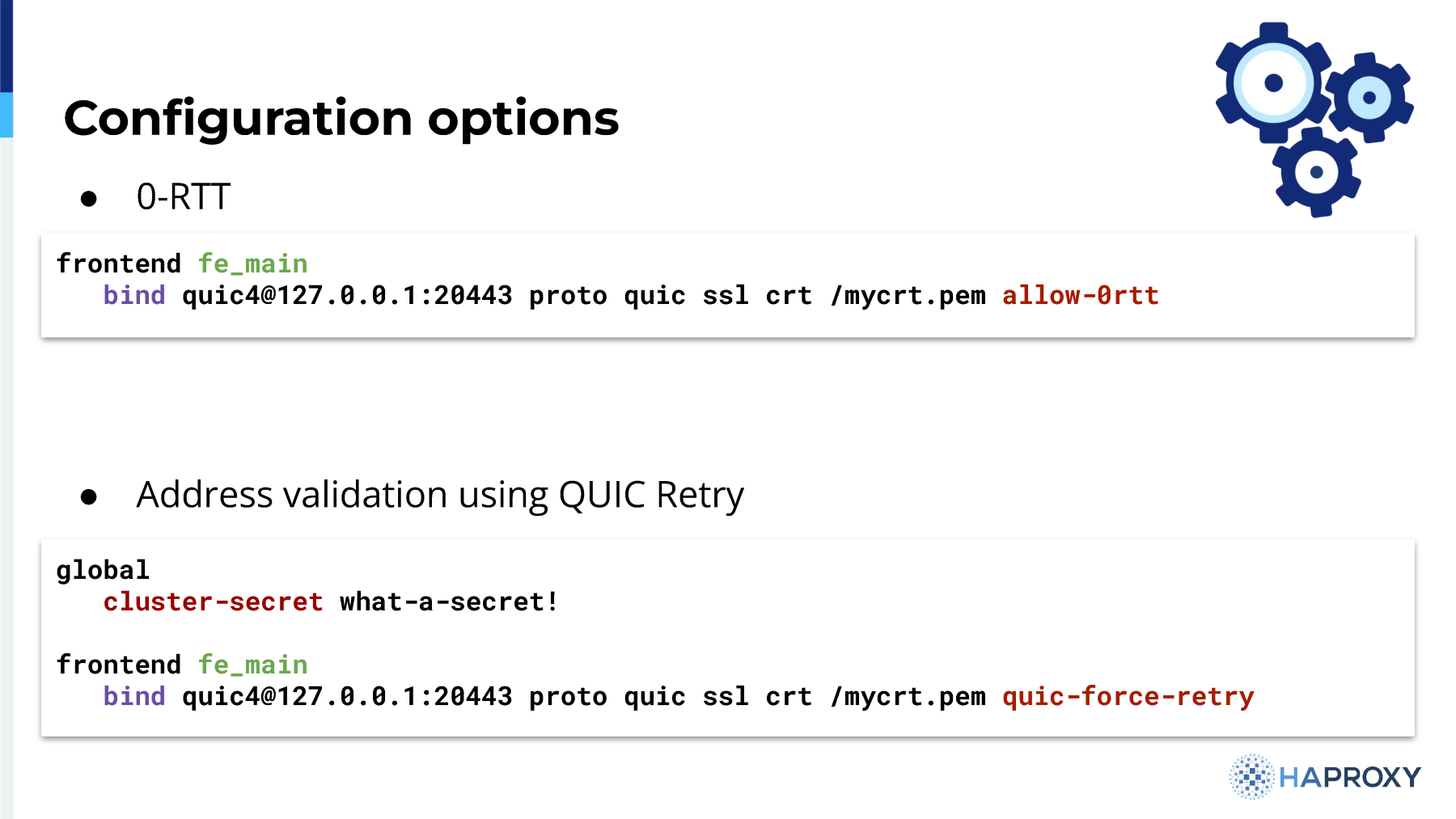Image resolution: width=1456 pixels, height=819 pixels.
Task: Click the bind keyword in the first block
Action: pos(134,295)
